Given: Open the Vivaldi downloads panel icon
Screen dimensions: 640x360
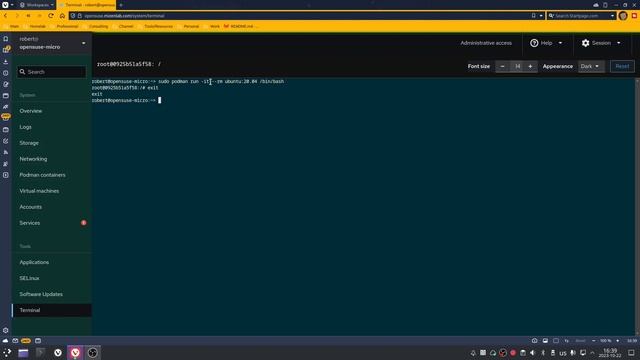Looking at the screenshot, I should point(6,62).
